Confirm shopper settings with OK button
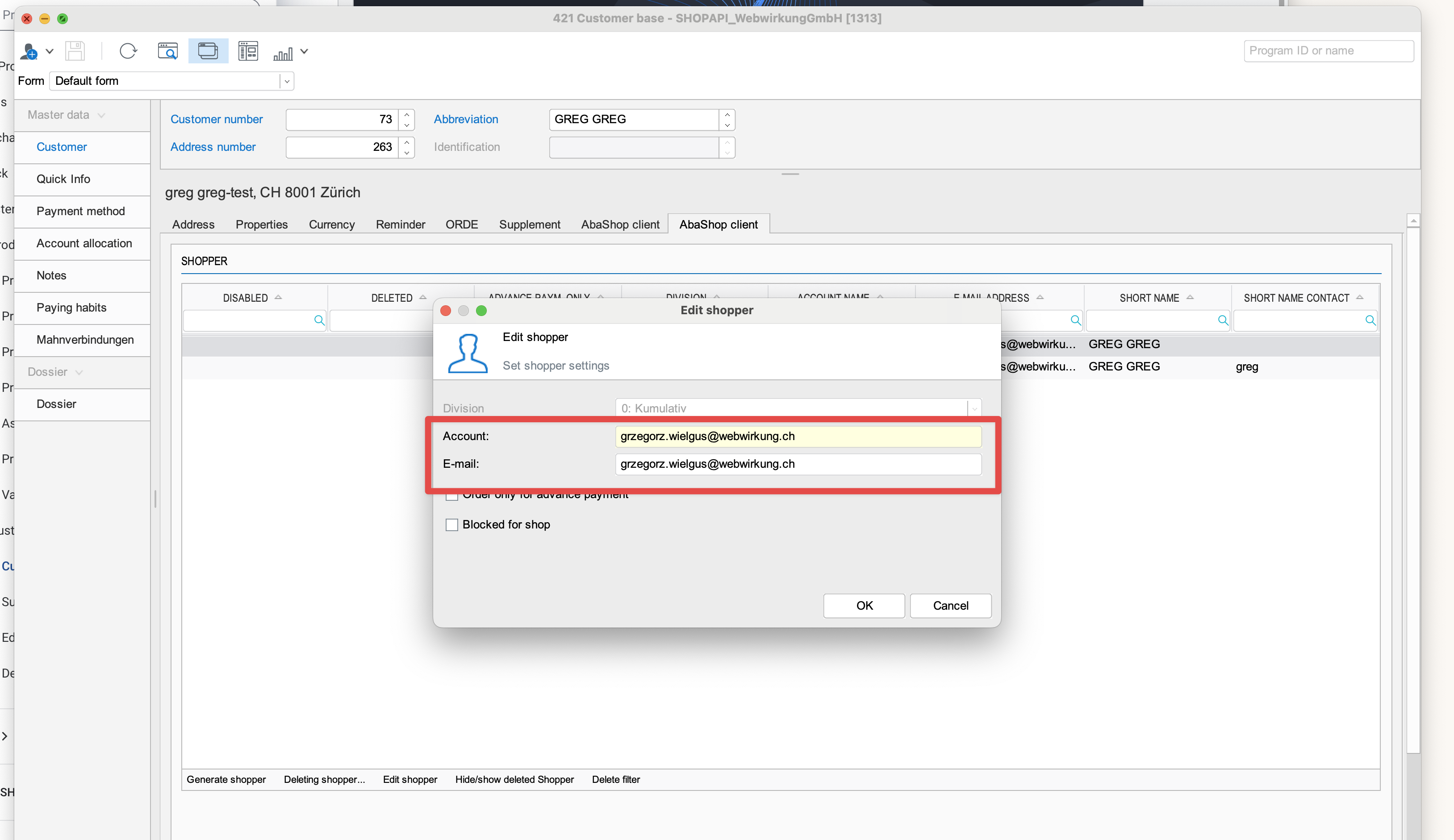This screenshot has height=840, width=1454. [864, 605]
